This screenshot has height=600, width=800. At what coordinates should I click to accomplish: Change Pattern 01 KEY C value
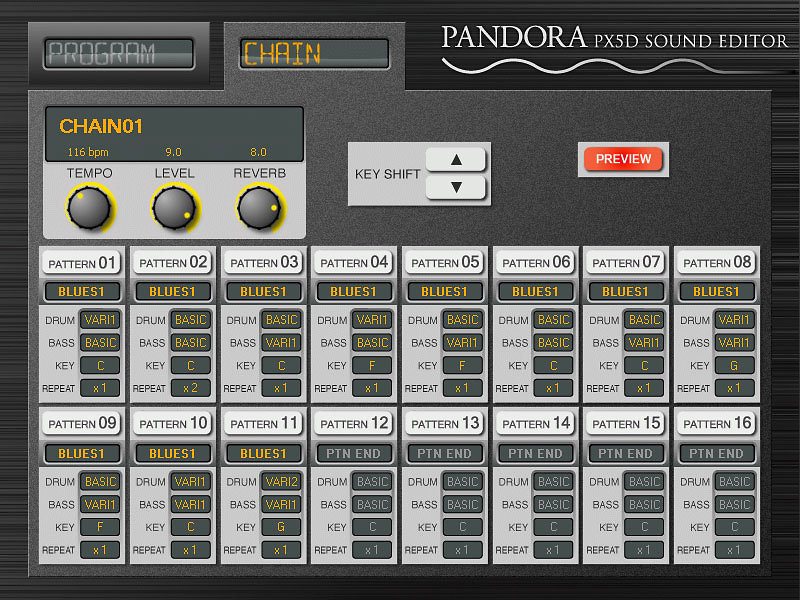pyautogui.click(x=100, y=366)
